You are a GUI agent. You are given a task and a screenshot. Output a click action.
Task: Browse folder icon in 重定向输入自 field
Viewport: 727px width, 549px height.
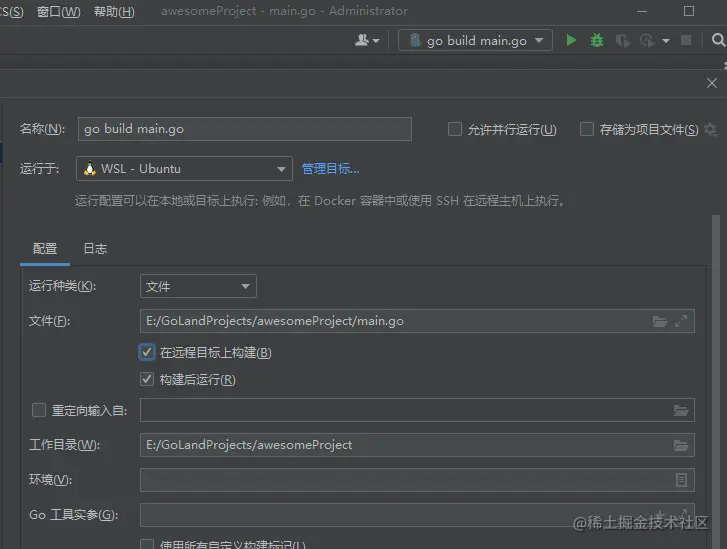(681, 410)
